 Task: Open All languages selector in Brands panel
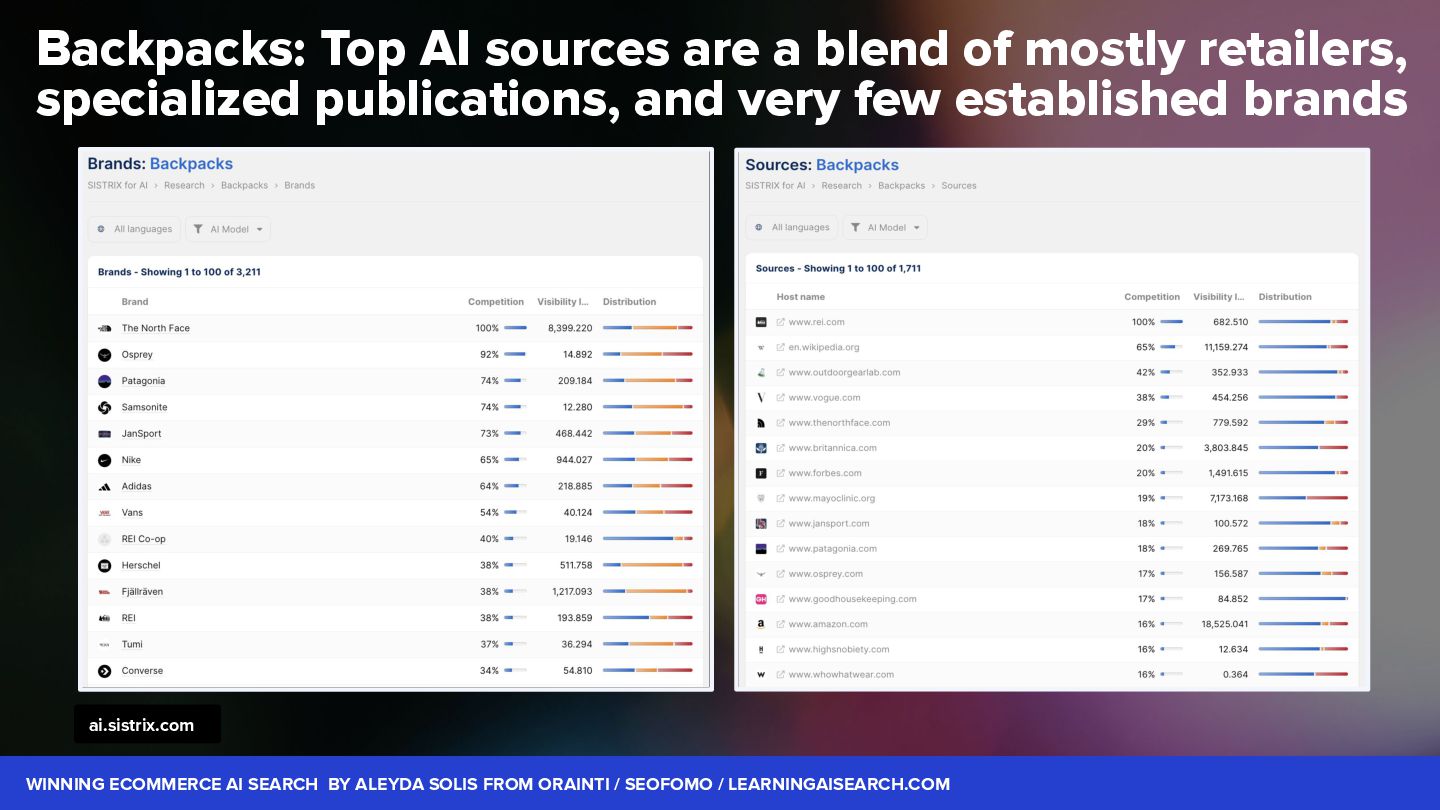[134, 229]
